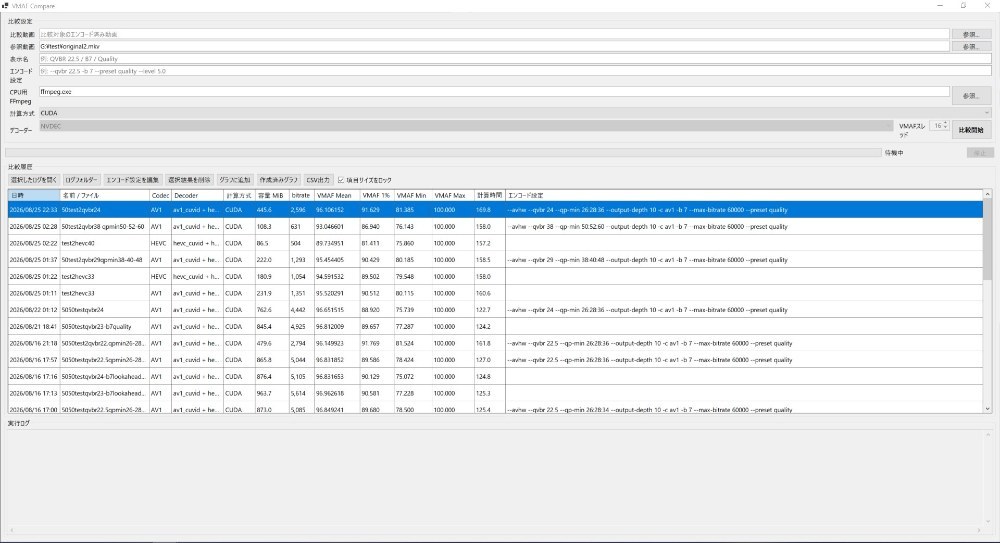
Task: Select the row named test2hevc40
Action: pos(495,243)
